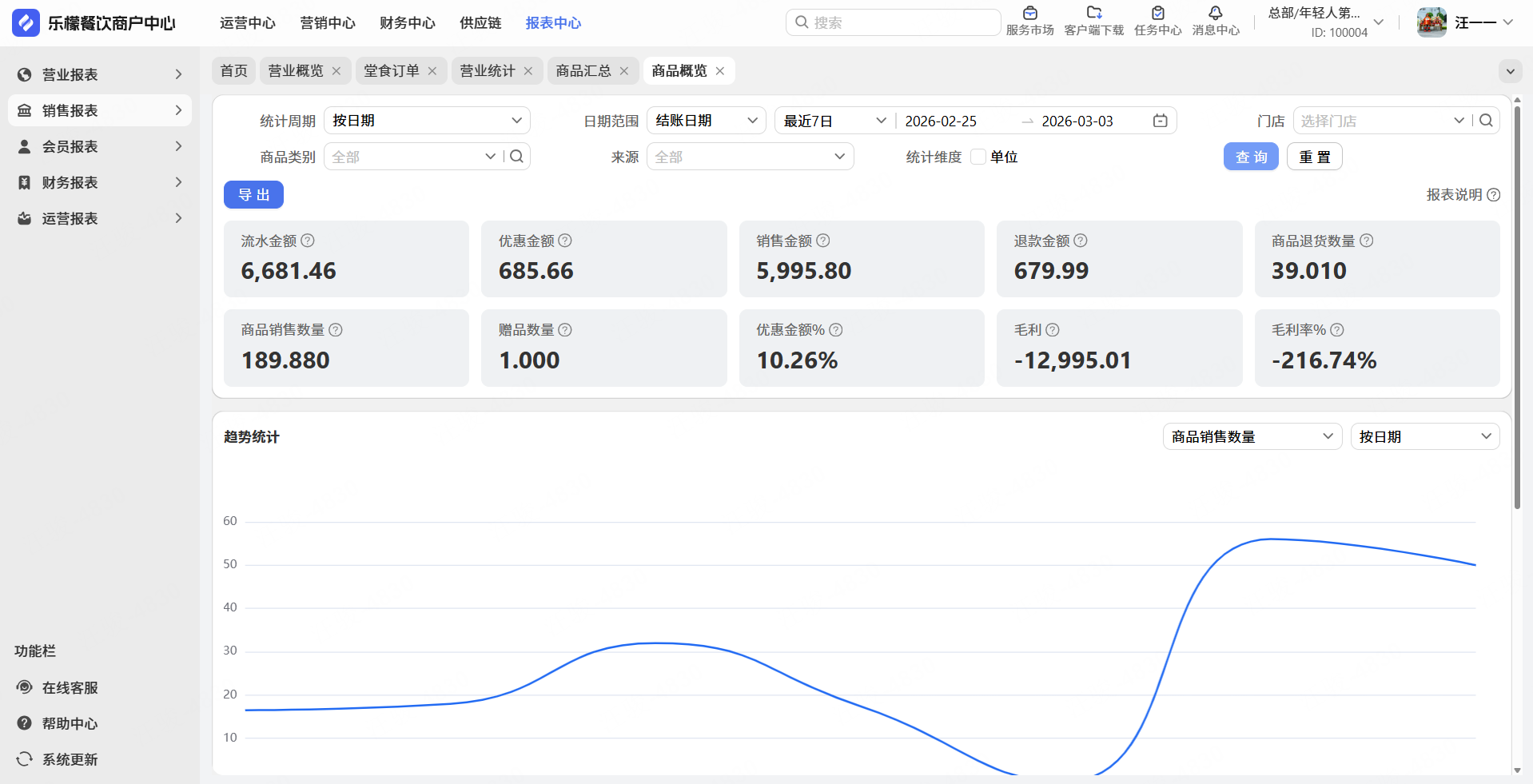Click the 帮助中心 help icon
The width and height of the screenshot is (1533, 784).
(x=25, y=723)
